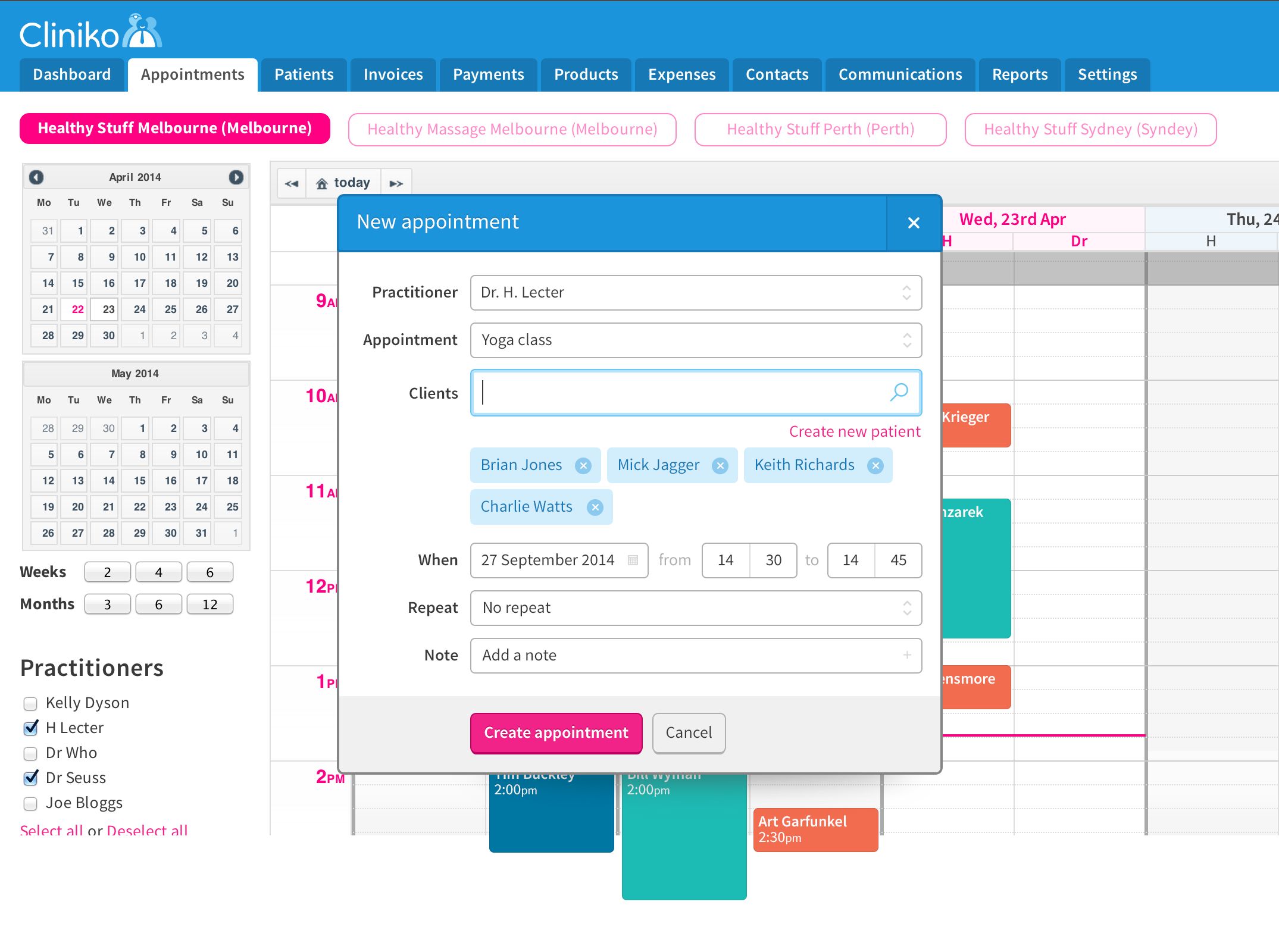Remove Mick Jagger client tag
This screenshot has width=1279, height=952.
pyautogui.click(x=720, y=466)
